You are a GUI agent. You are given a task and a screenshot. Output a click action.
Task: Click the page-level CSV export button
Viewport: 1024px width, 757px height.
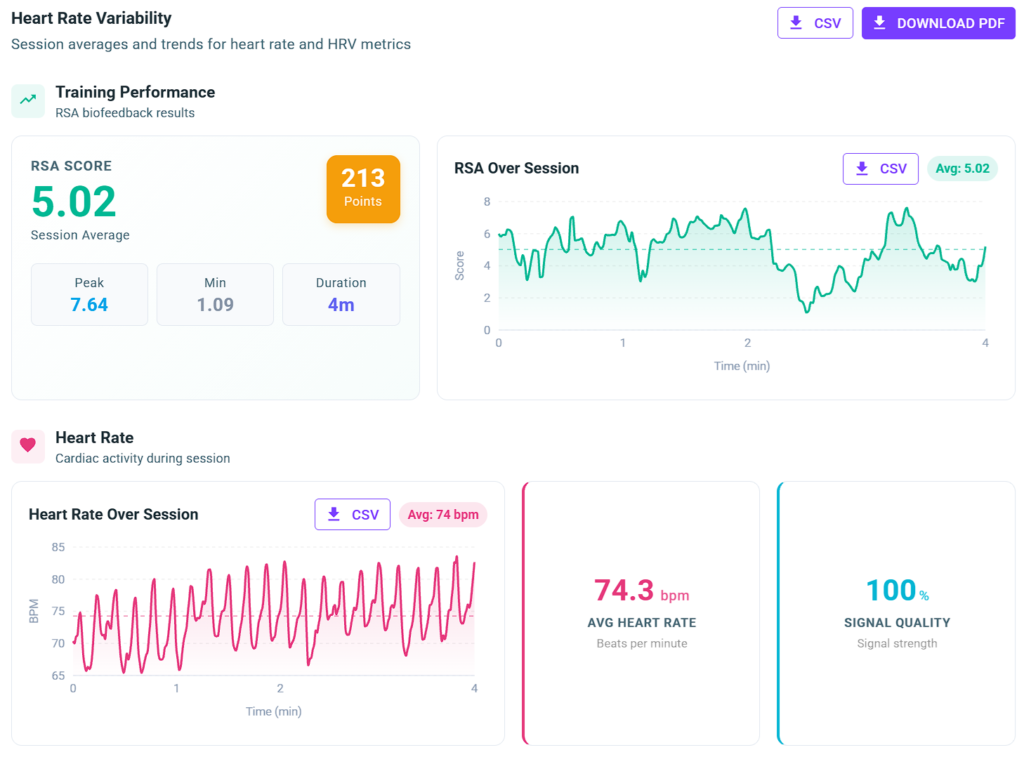(814, 23)
